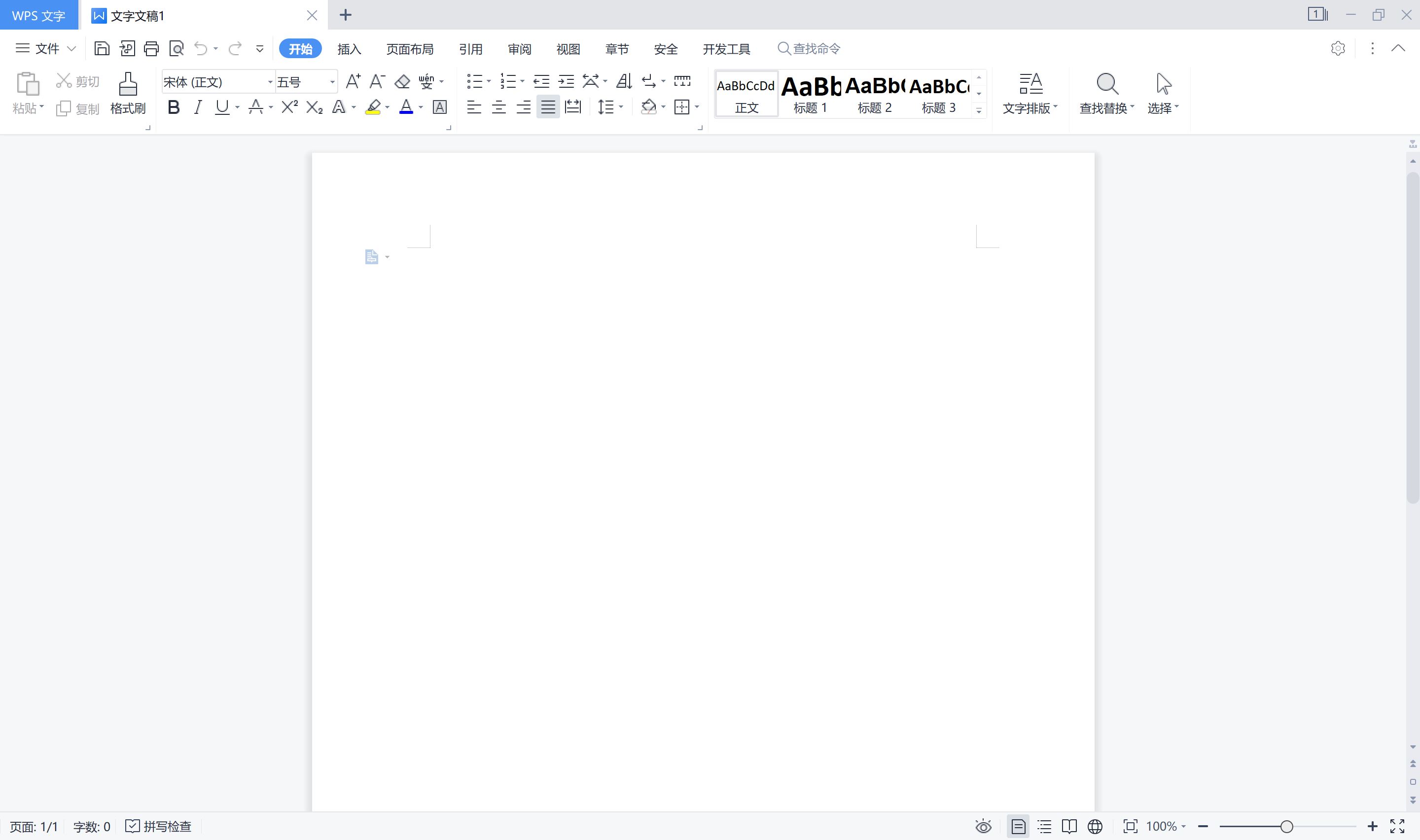Viewport: 1420px width, 840px height.
Task: Expand the bullet list dropdown arrow
Action: pos(489,81)
